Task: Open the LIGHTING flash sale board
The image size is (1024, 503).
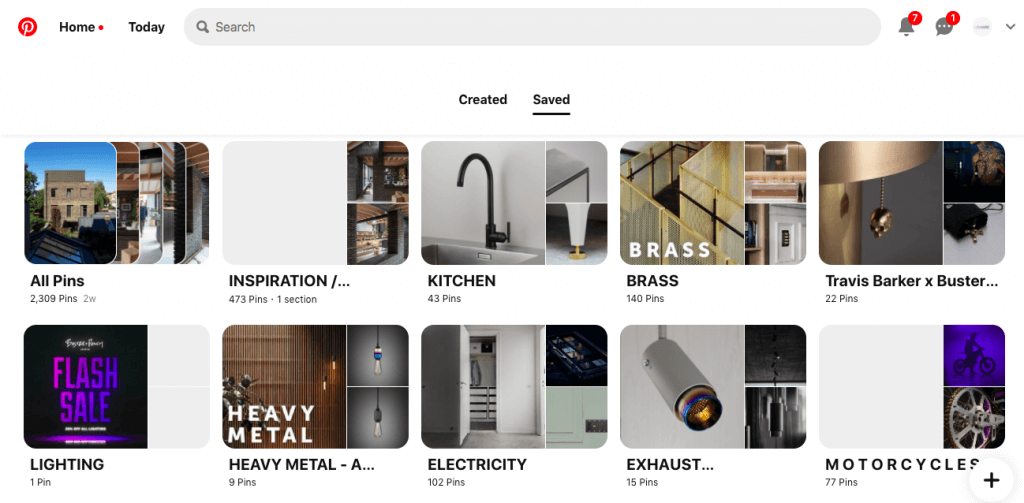Action: click(x=117, y=387)
